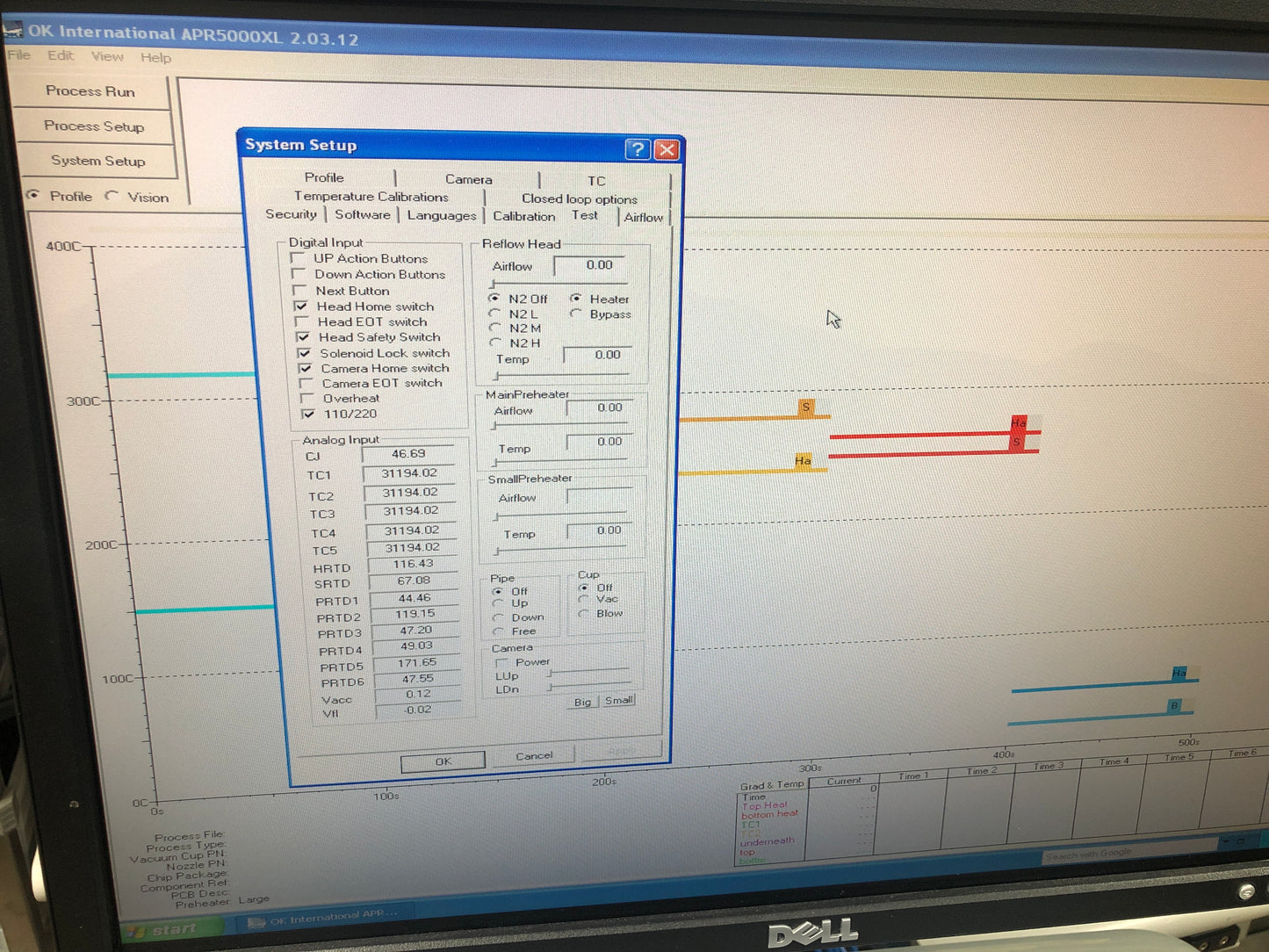Switch to the Security tab
Viewport: 1269px width, 952px height.
coord(291,214)
